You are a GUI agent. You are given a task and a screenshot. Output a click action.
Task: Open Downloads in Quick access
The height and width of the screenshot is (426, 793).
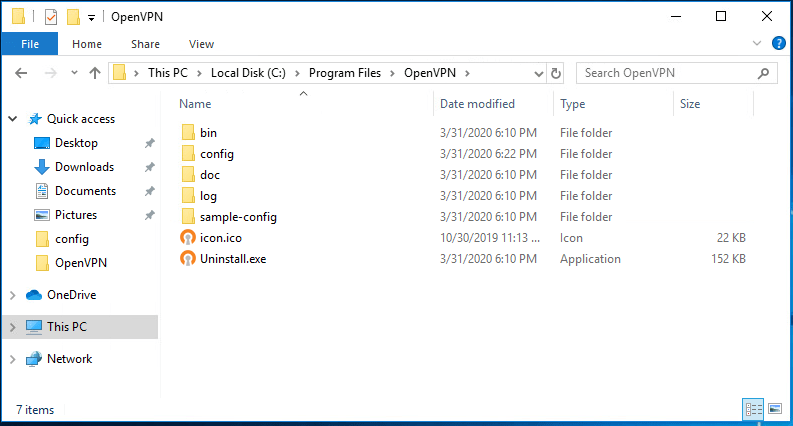pos(84,167)
